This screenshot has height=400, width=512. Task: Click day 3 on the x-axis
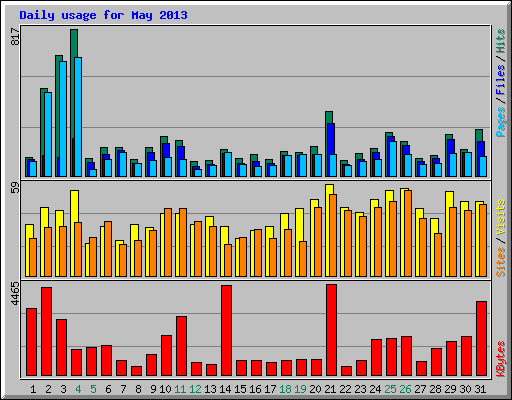tap(63, 389)
